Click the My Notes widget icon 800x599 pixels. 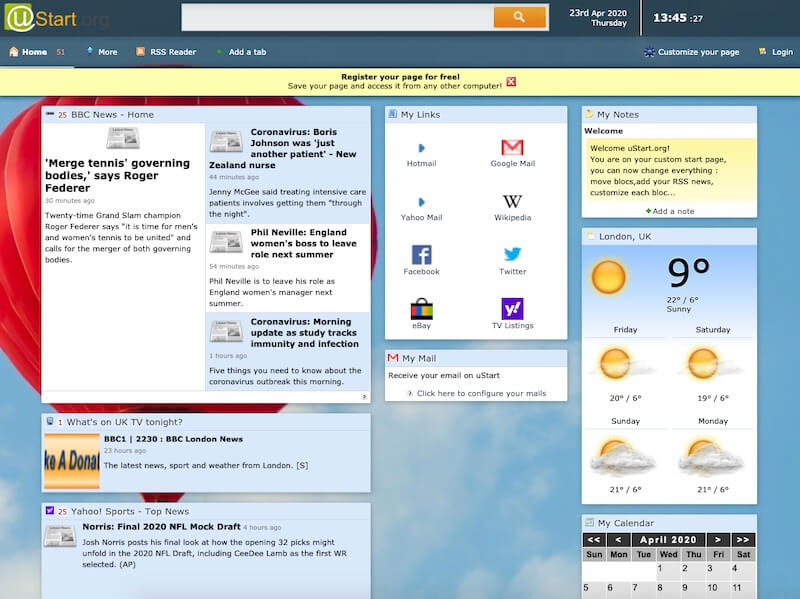point(589,114)
